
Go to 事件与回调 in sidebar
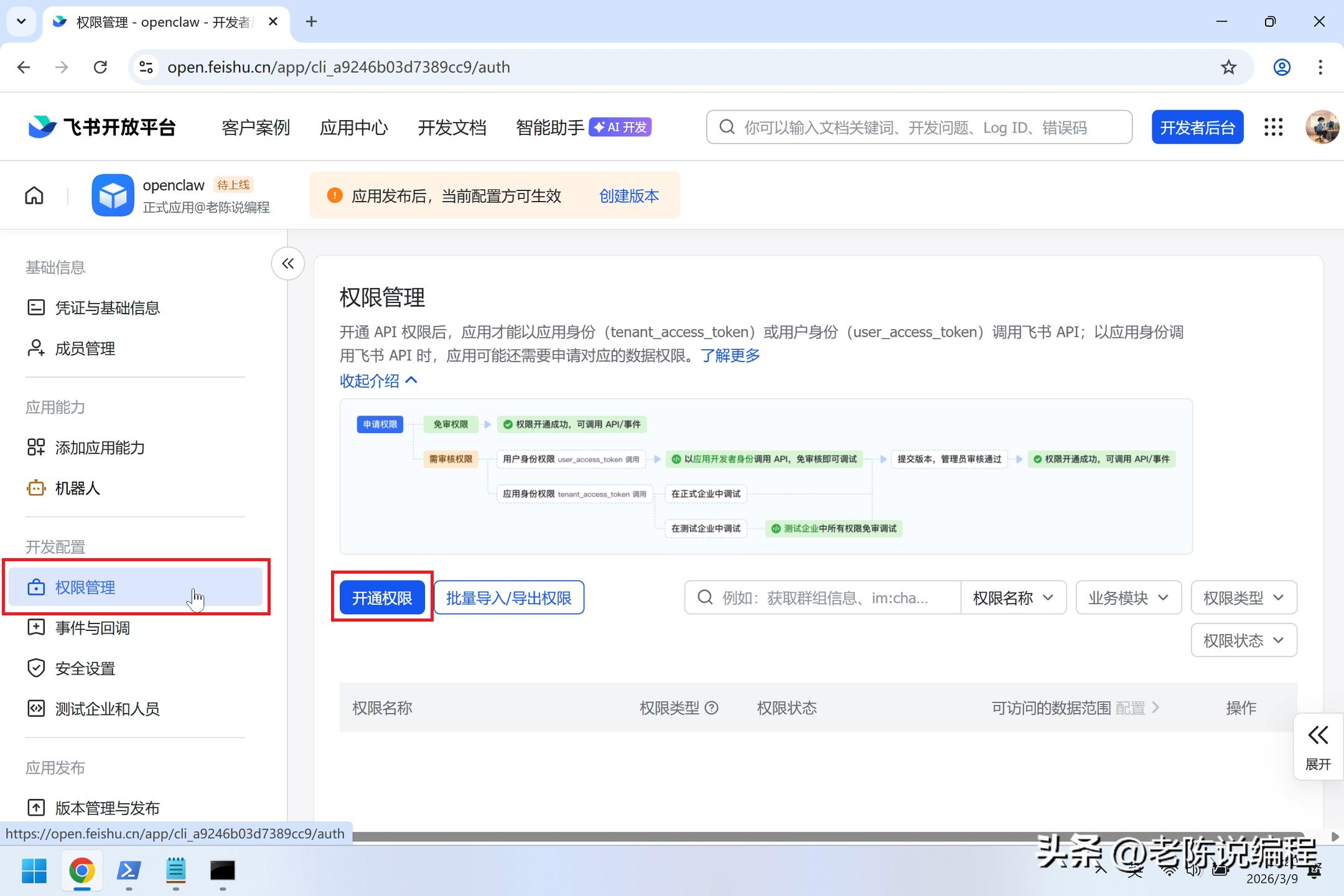point(92,628)
